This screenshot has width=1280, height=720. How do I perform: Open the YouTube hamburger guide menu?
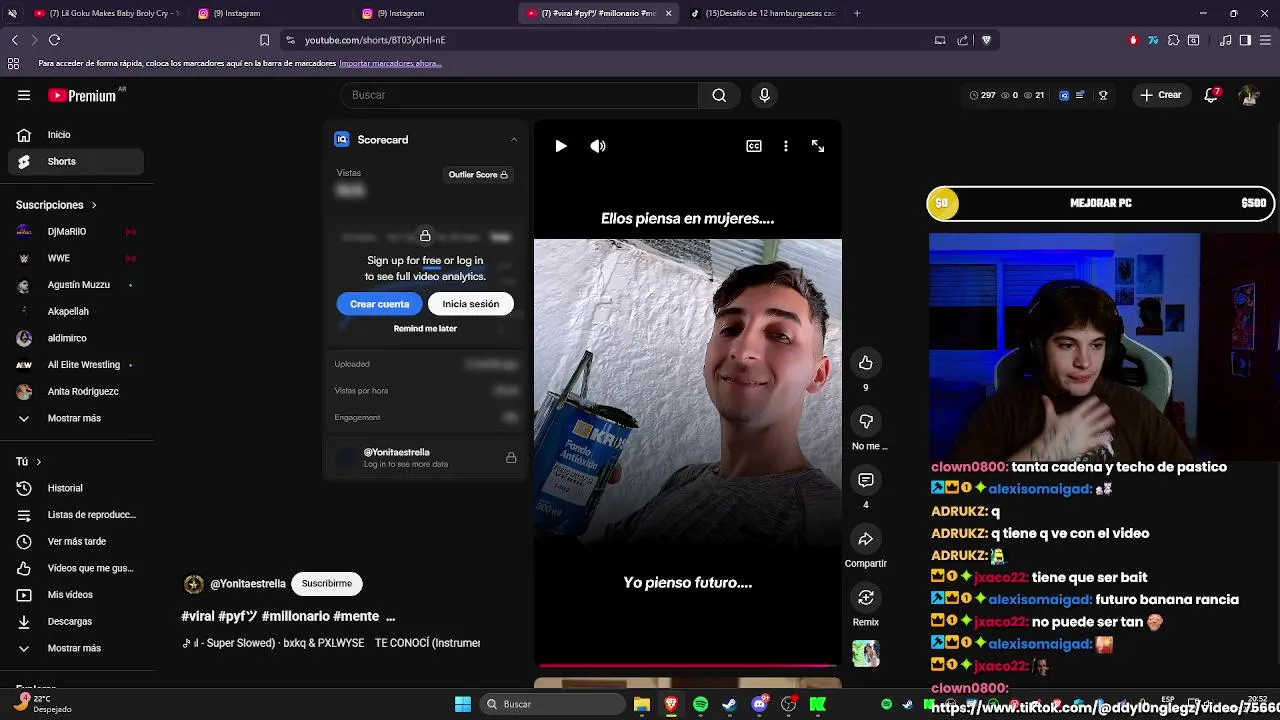[24, 95]
